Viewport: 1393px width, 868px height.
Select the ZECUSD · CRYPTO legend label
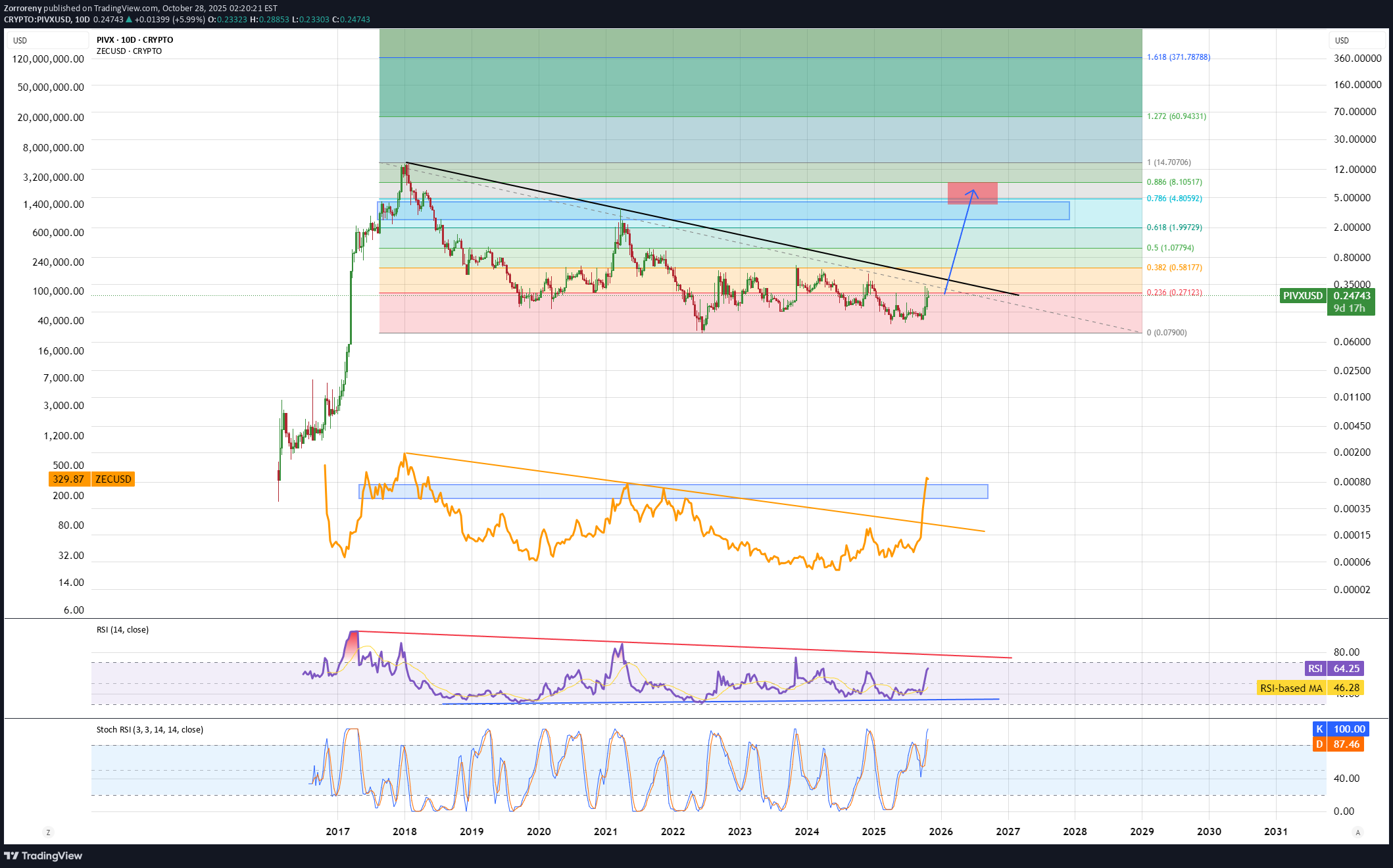tap(129, 51)
